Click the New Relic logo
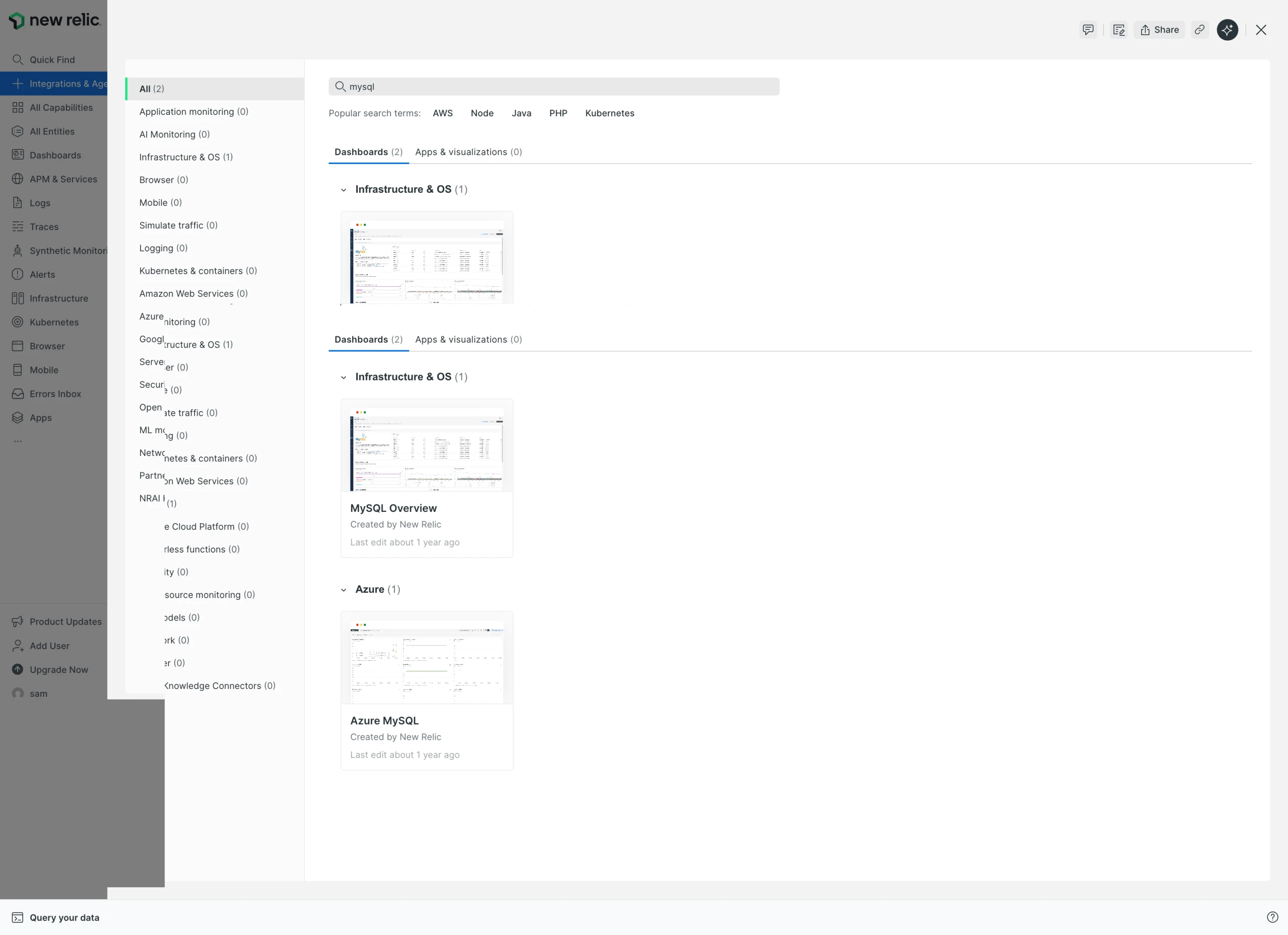The image size is (1288, 935). tap(54, 21)
